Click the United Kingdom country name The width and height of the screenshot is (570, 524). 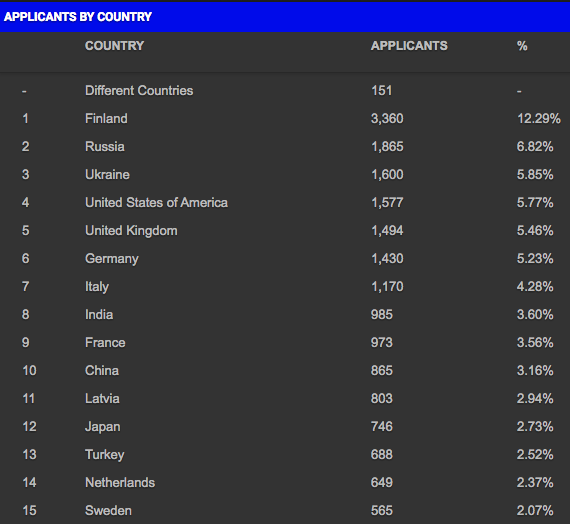coord(131,231)
